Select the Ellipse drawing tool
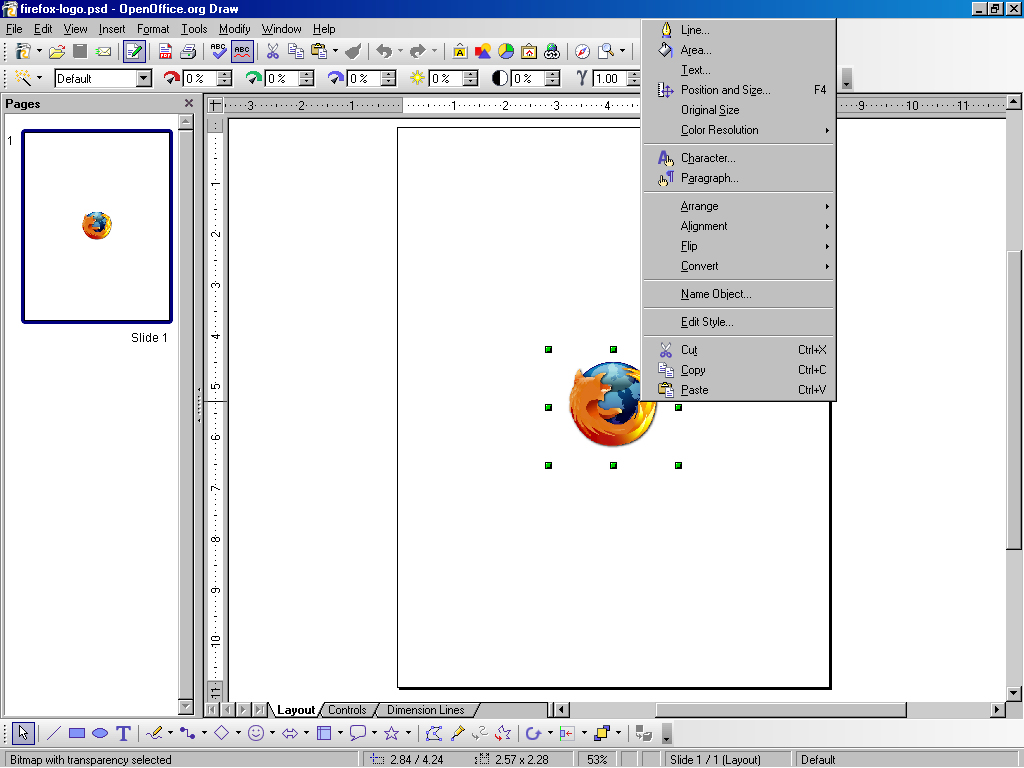The image size is (1024, 768). (100, 733)
